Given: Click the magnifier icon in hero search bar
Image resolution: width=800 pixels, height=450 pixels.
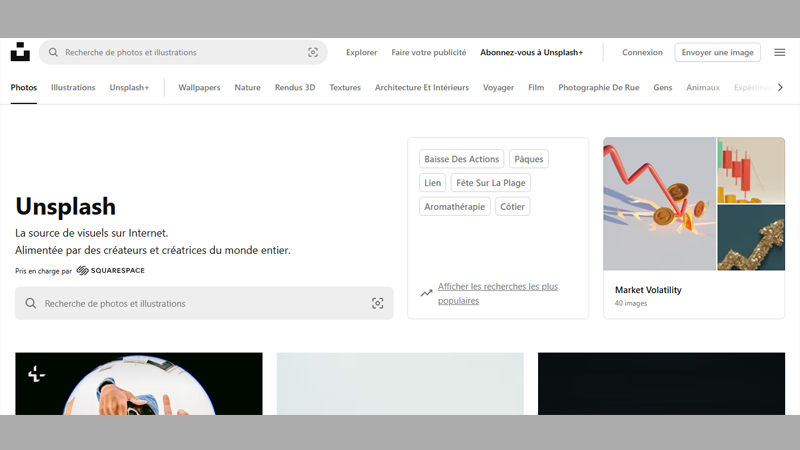Looking at the screenshot, I should [31, 303].
